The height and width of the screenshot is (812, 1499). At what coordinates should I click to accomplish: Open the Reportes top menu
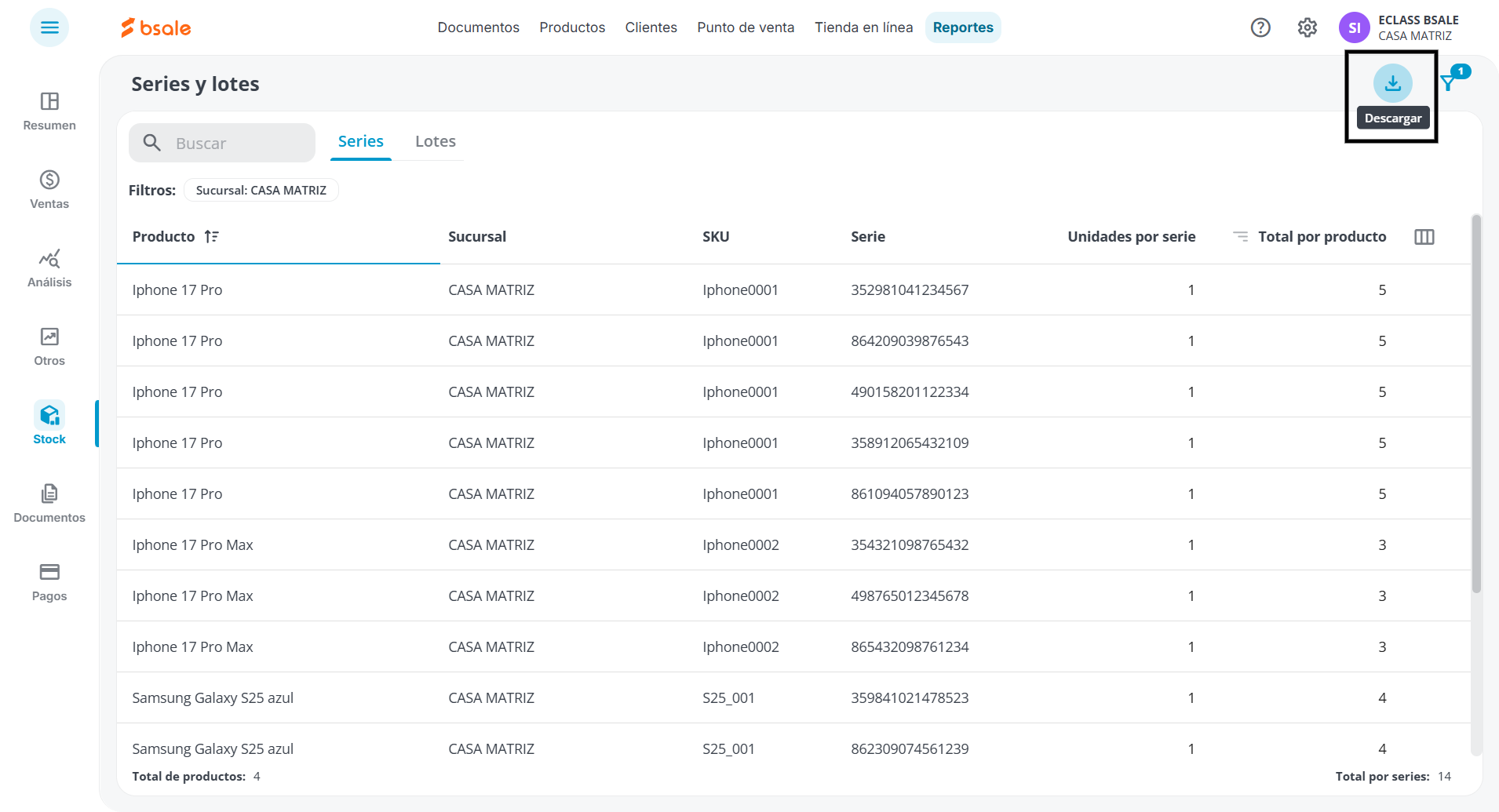point(963,27)
